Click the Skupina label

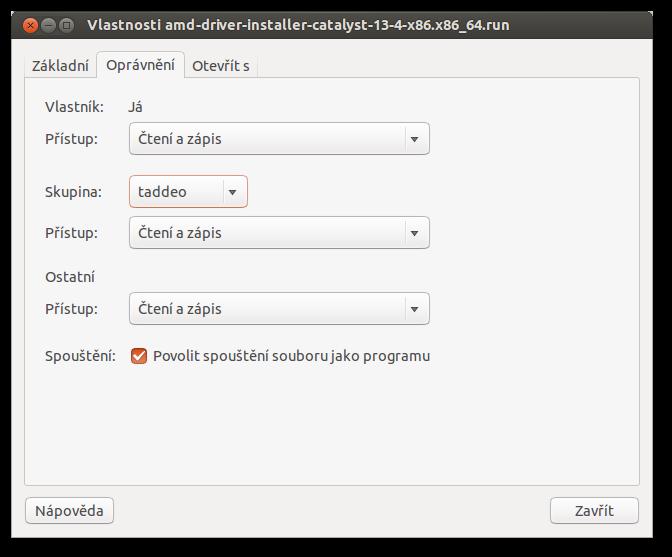74,192
